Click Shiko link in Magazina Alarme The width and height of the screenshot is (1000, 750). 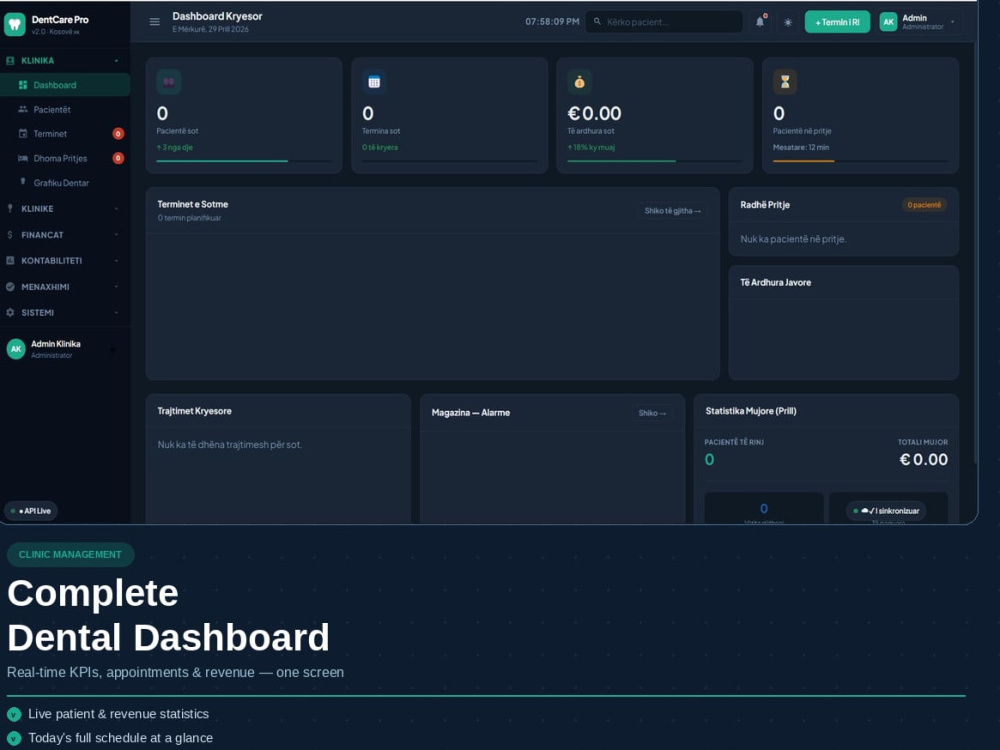click(652, 413)
